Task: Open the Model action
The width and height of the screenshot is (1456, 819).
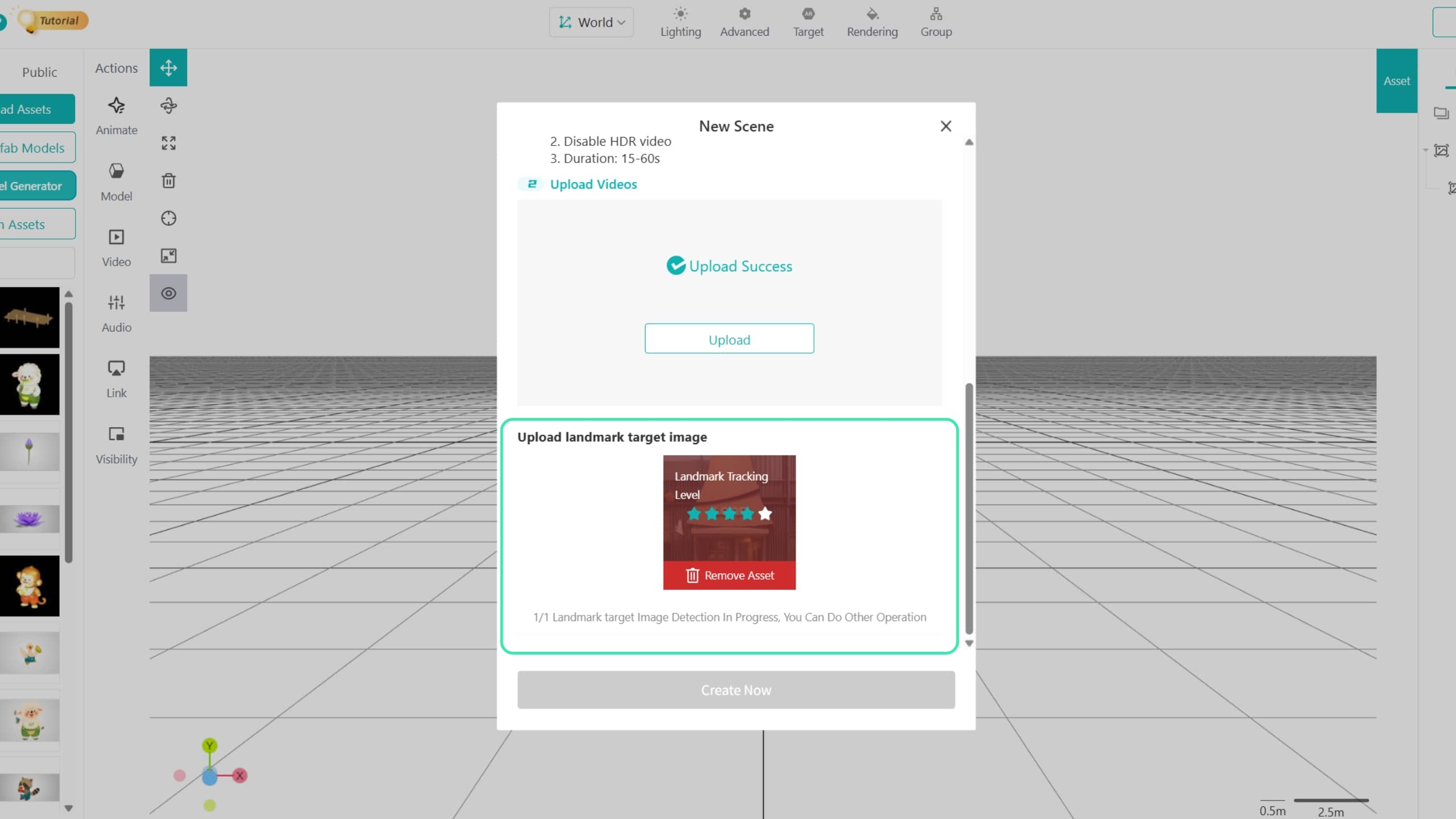Action: [117, 182]
